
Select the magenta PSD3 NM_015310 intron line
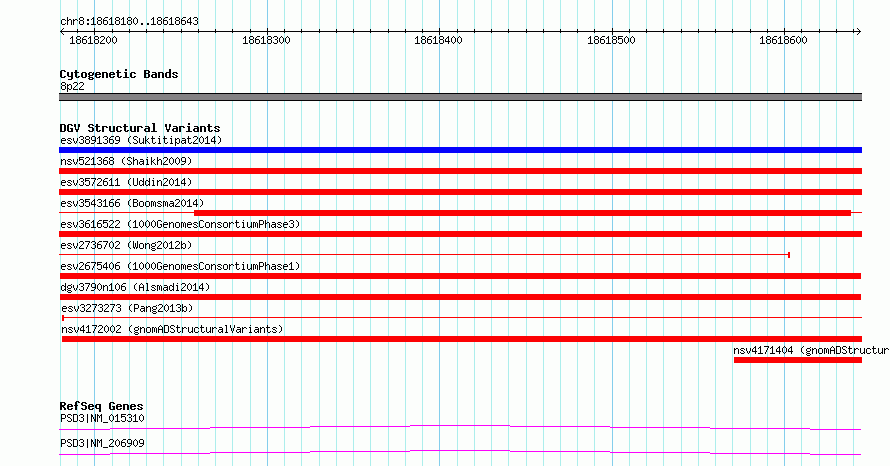tap(460, 427)
